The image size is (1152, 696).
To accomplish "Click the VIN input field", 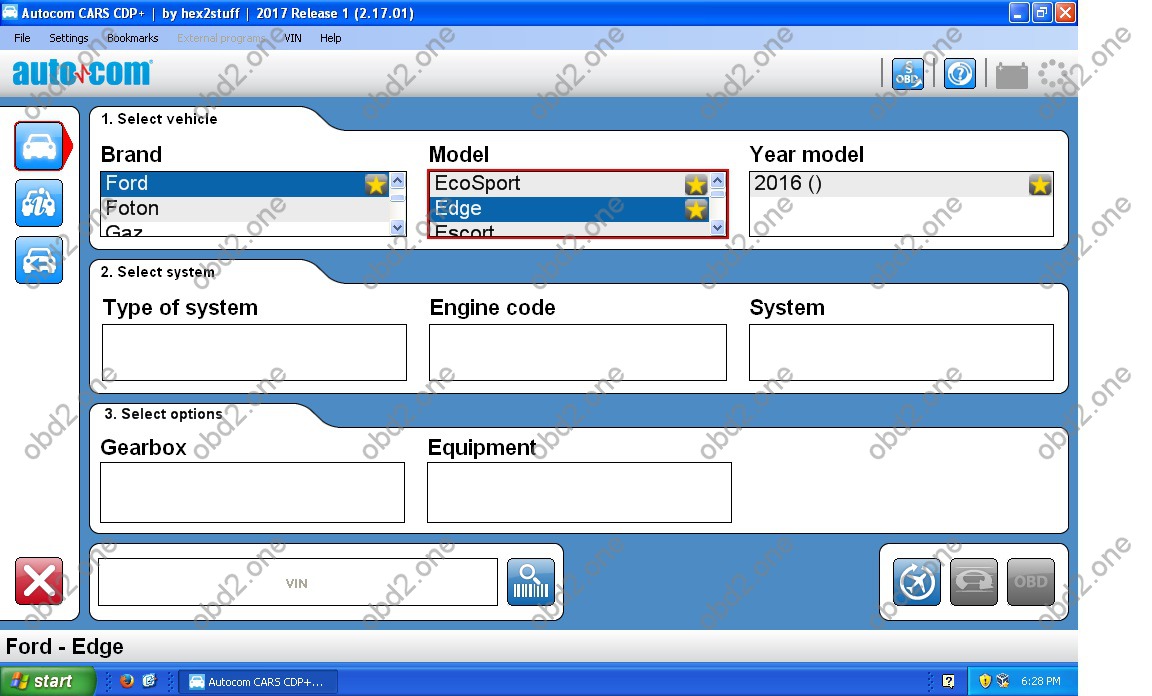I will [x=298, y=582].
